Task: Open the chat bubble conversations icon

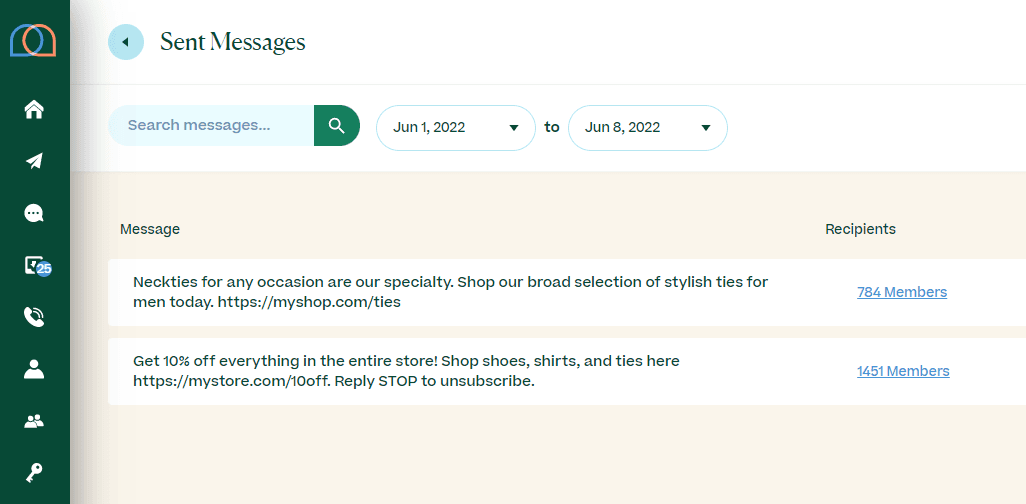Action: pos(34,213)
